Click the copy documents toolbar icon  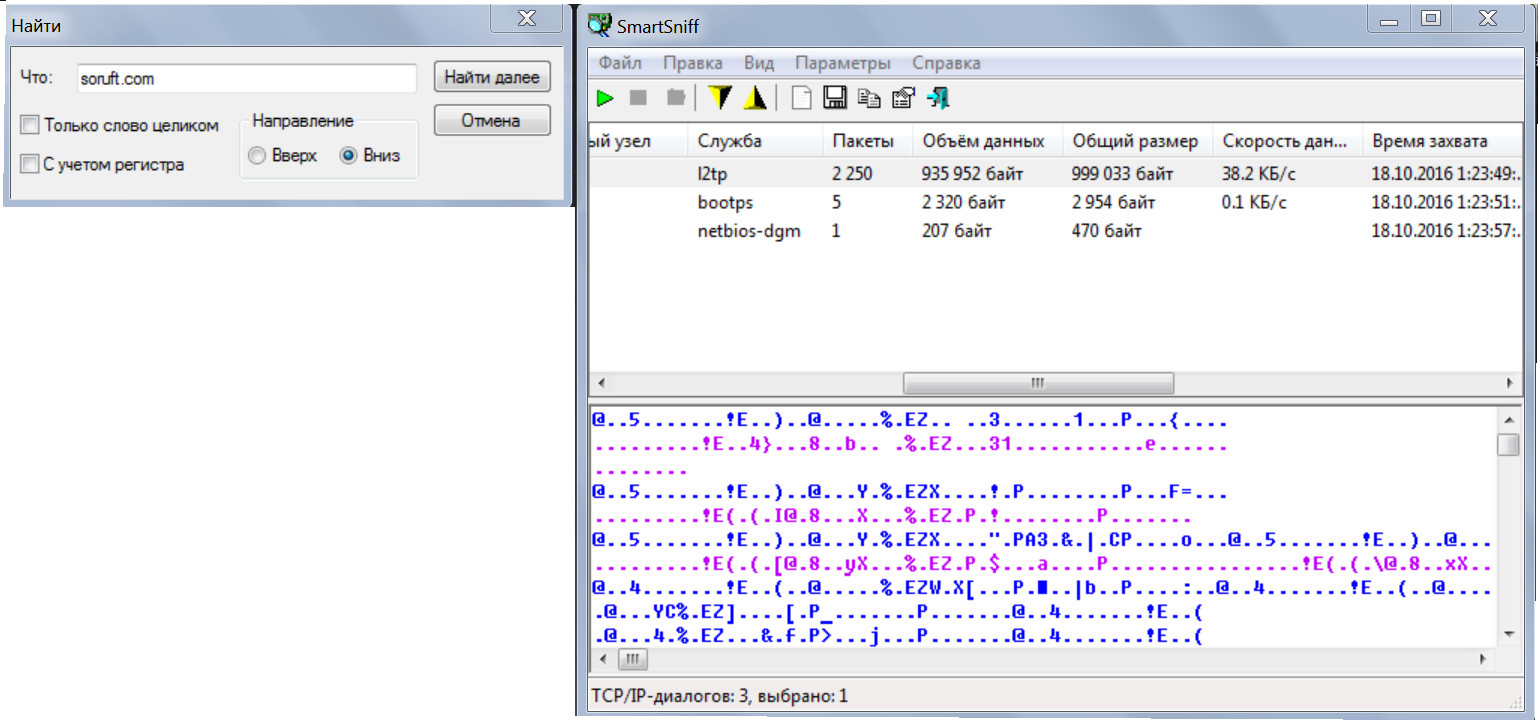870,98
